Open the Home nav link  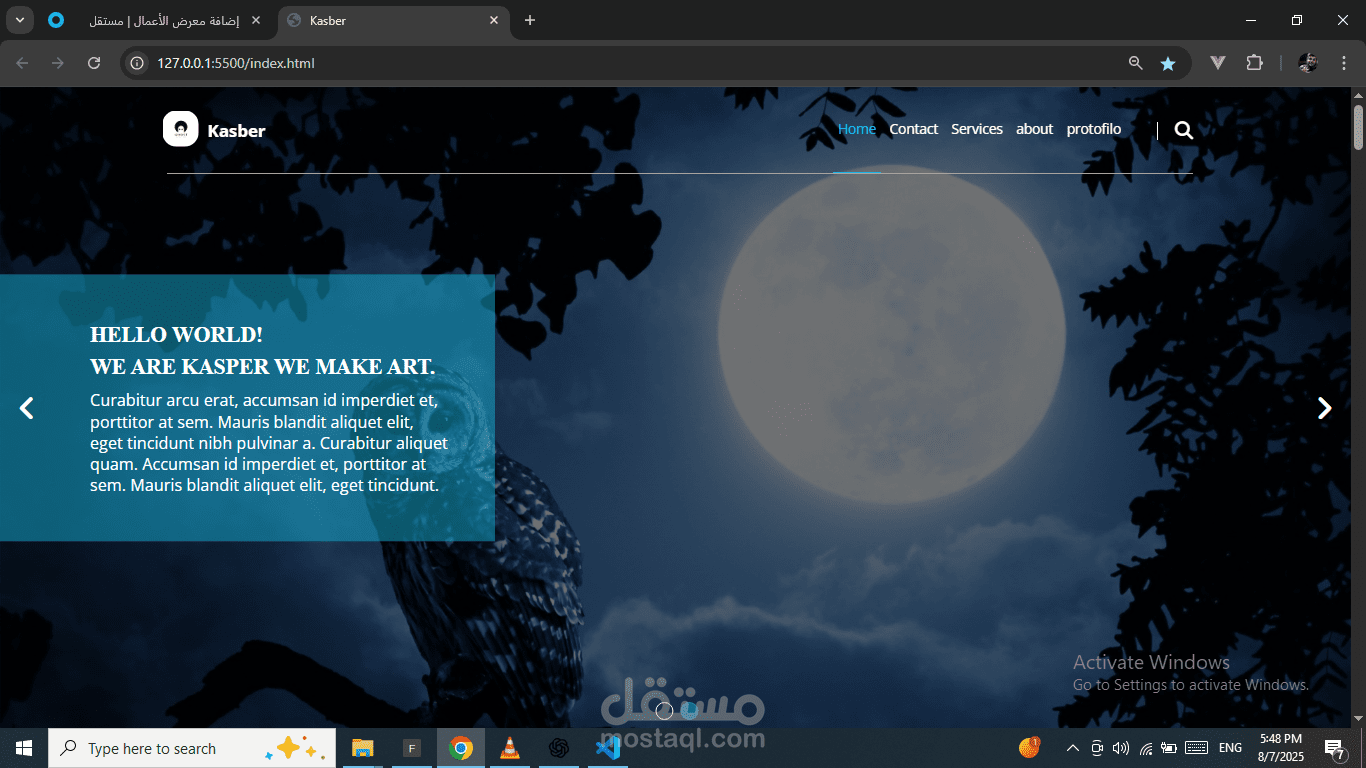[857, 129]
